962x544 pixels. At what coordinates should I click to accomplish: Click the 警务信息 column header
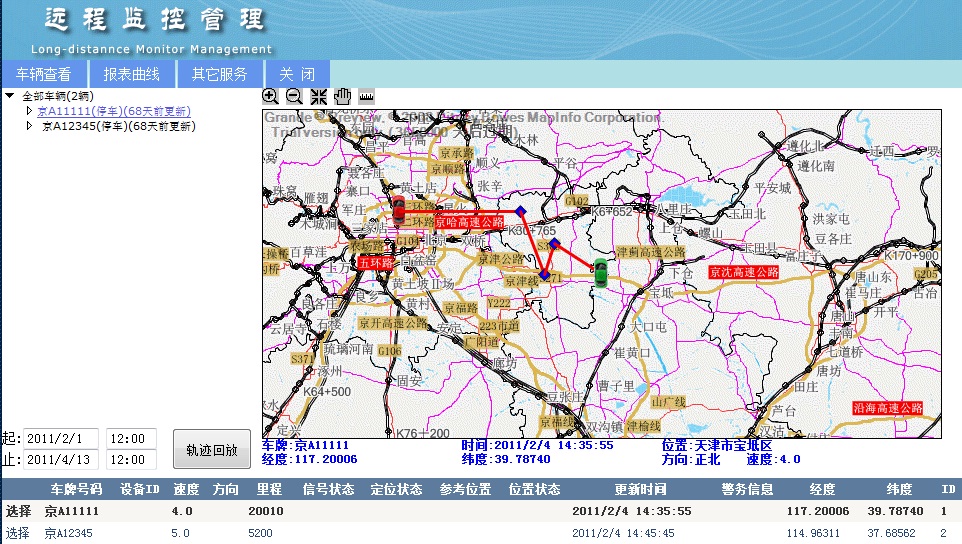click(x=747, y=489)
